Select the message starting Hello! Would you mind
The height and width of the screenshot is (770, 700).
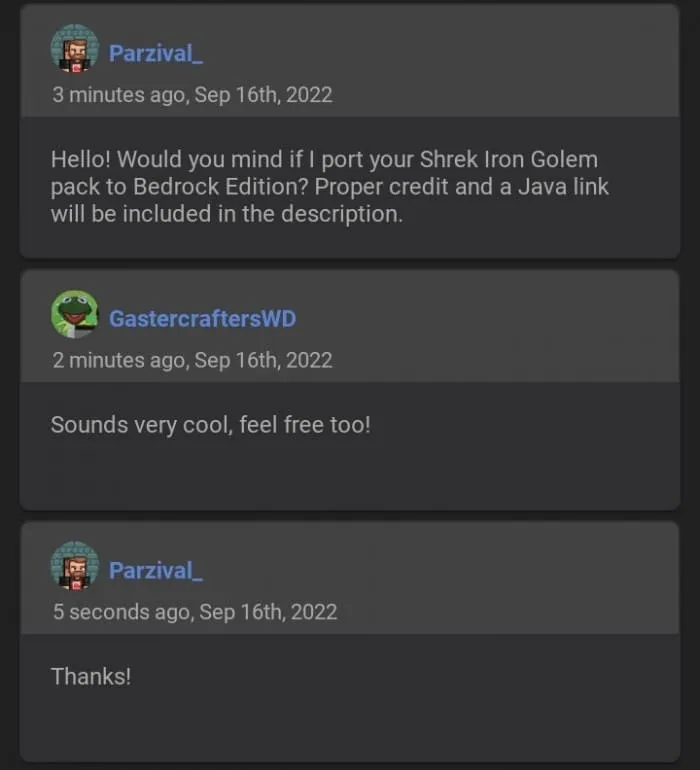[330, 187]
